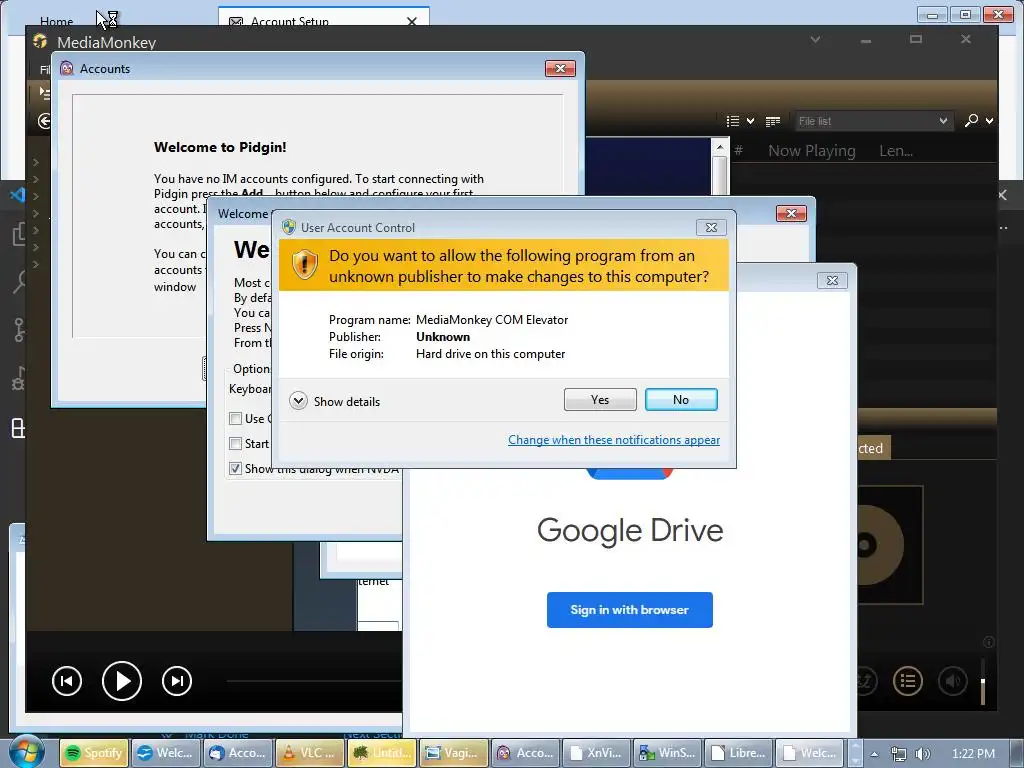Close the User Account Control dialog
This screenshot has height=768, width=1024.
(x=711, y=227)
